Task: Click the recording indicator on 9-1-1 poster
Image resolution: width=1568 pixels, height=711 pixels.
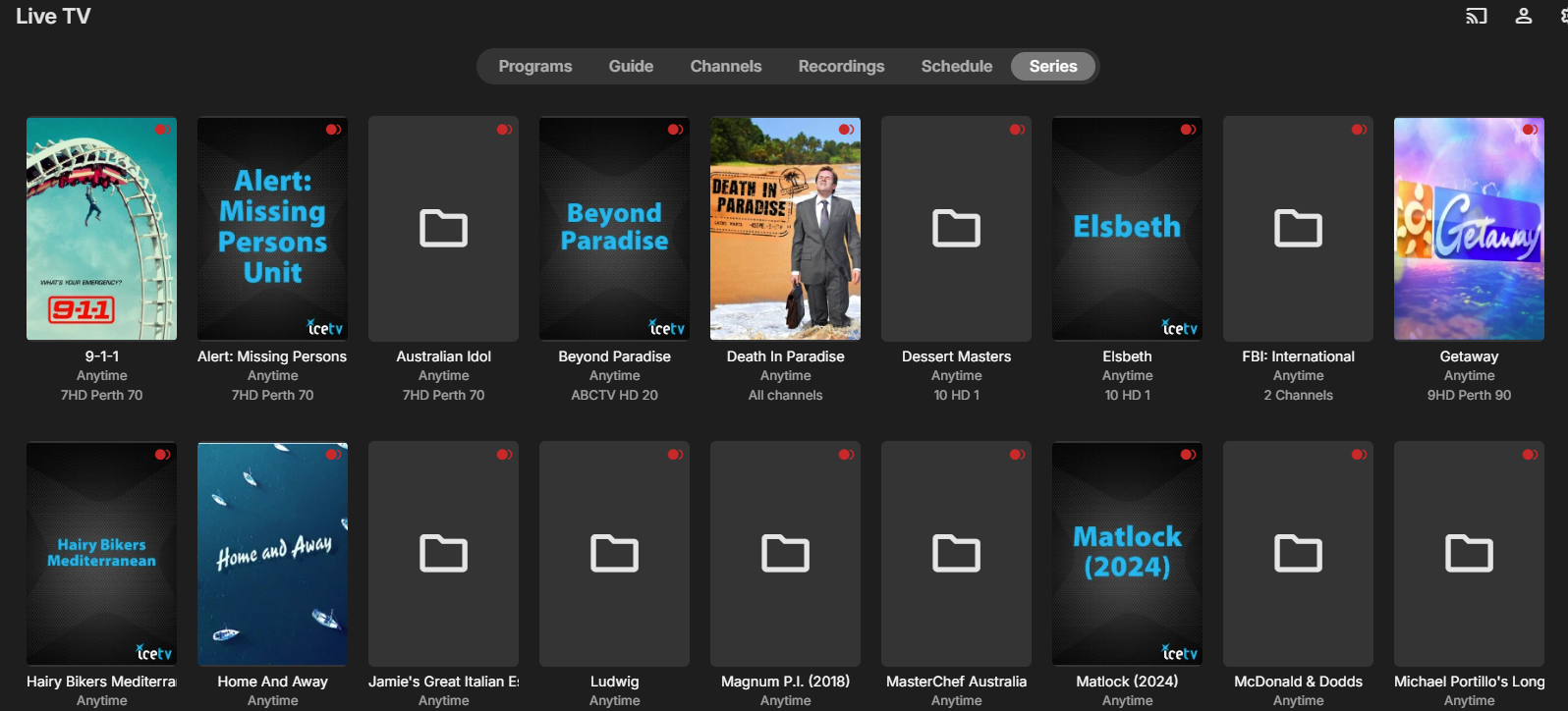Action: pyautogui.click(x=162, y=130)
